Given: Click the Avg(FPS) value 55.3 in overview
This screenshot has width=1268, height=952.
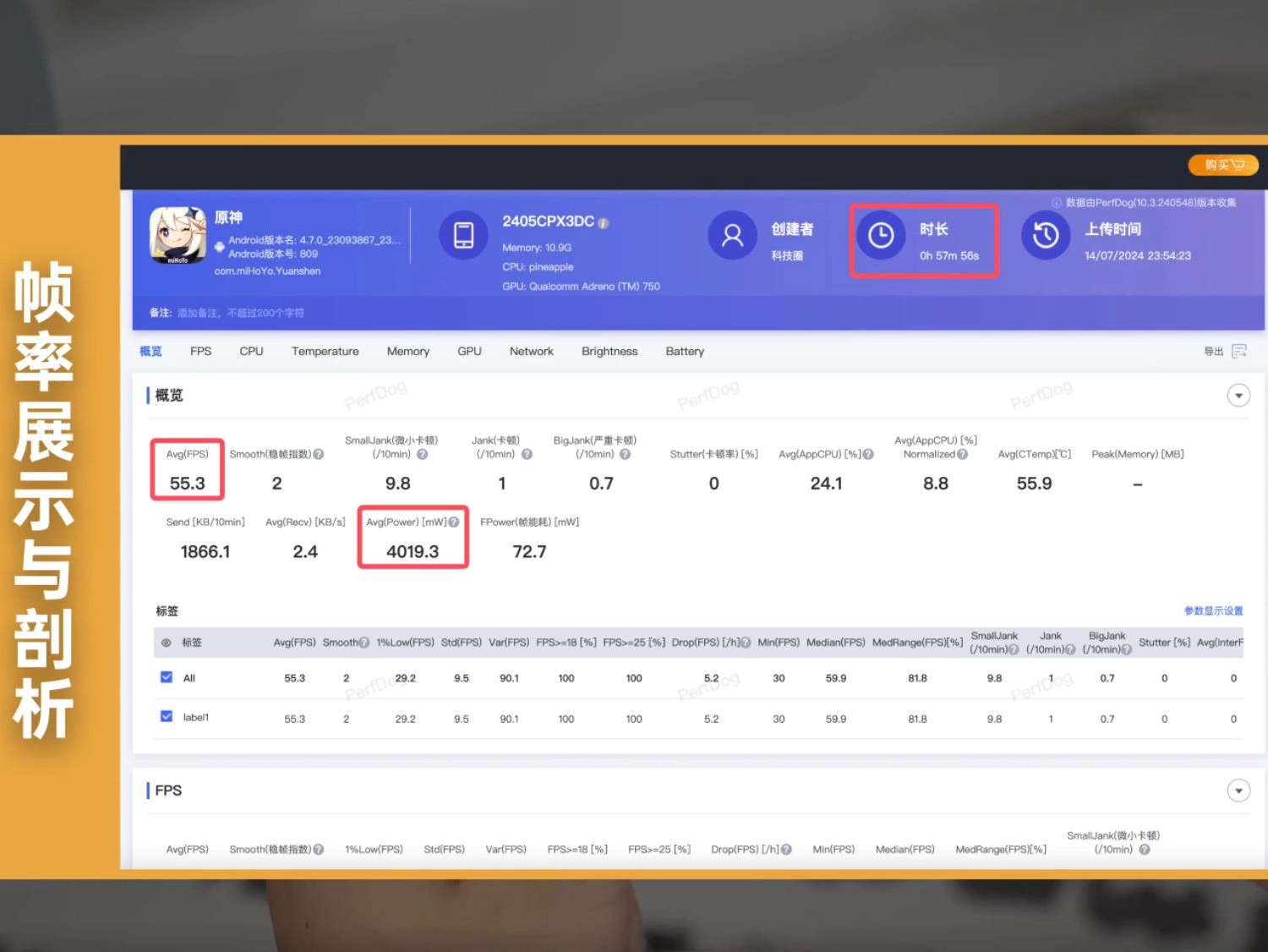Looking at the screenshot, I should tap(187, 484).
